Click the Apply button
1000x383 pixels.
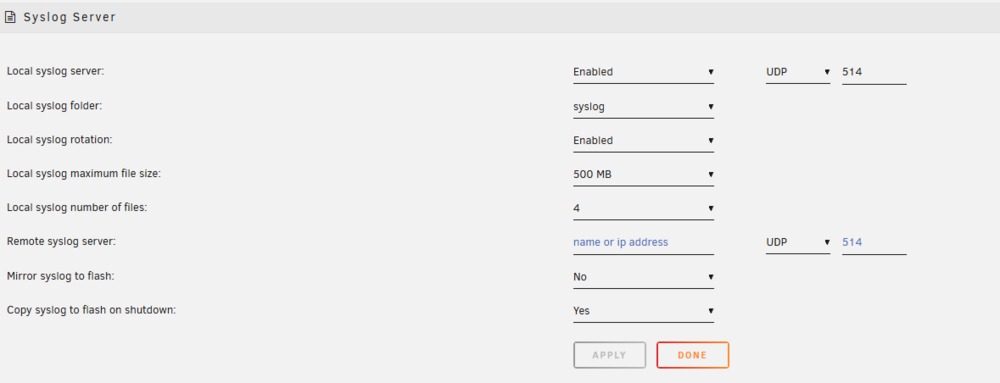(609, 355)
